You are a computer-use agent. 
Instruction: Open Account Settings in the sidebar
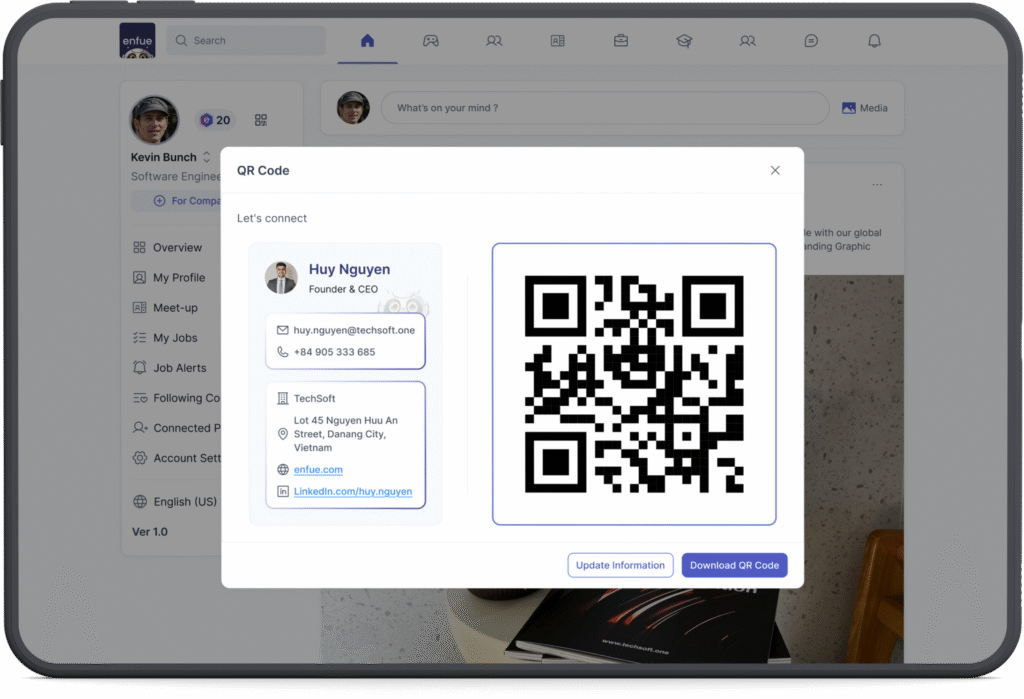pyautogui.click(x=176, y=458)
